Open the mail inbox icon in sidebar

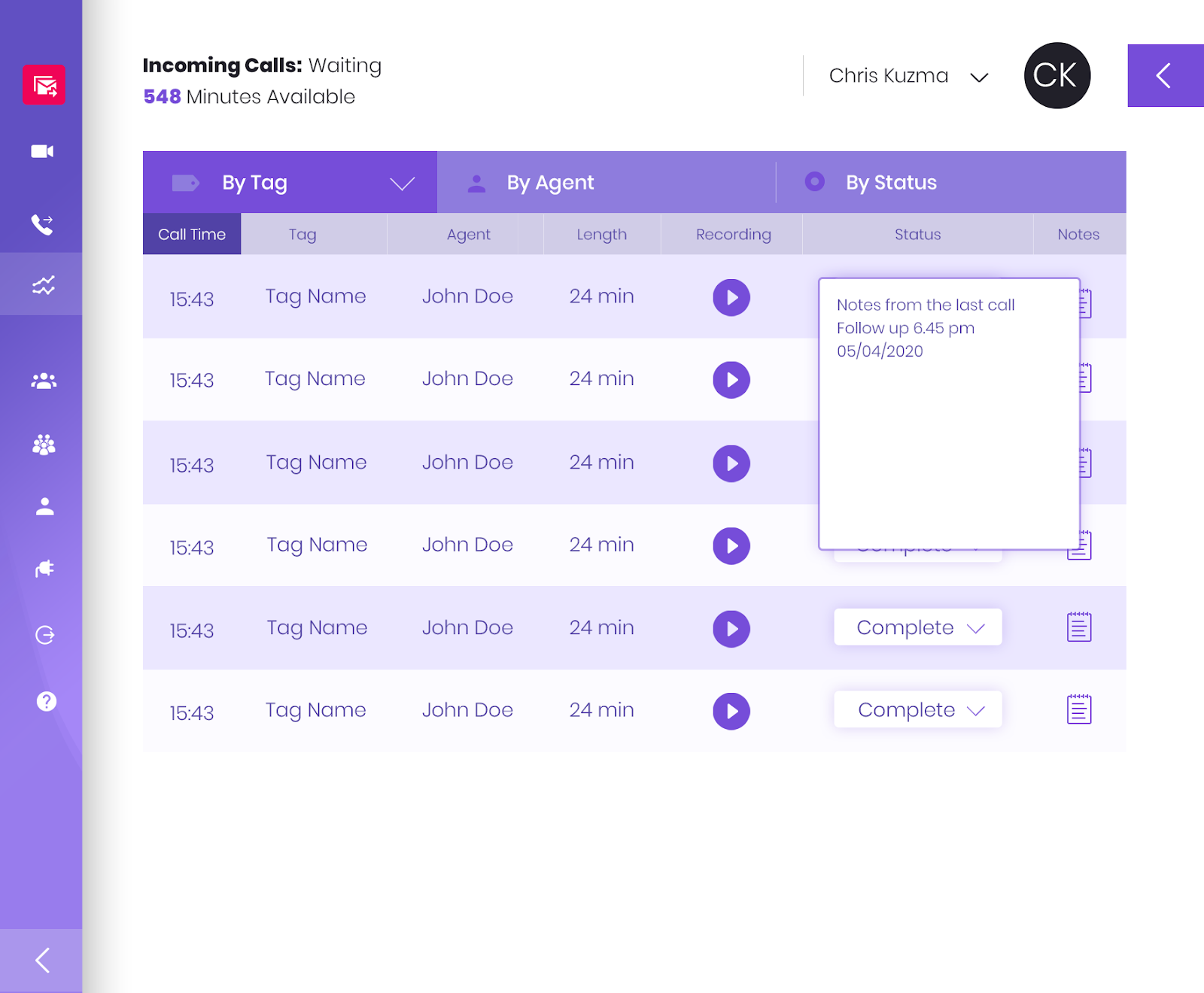tap(44, 85)
